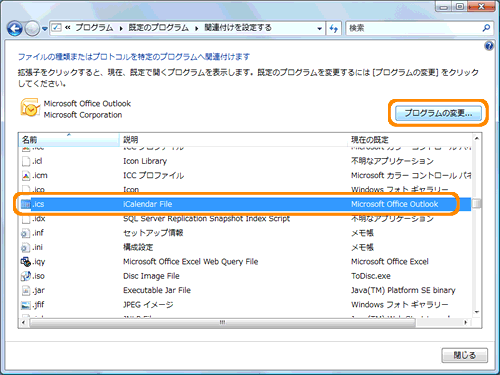Screen dimensions: 500x375
Task: Select the .iqy Excel query icon
Action: 26,262
